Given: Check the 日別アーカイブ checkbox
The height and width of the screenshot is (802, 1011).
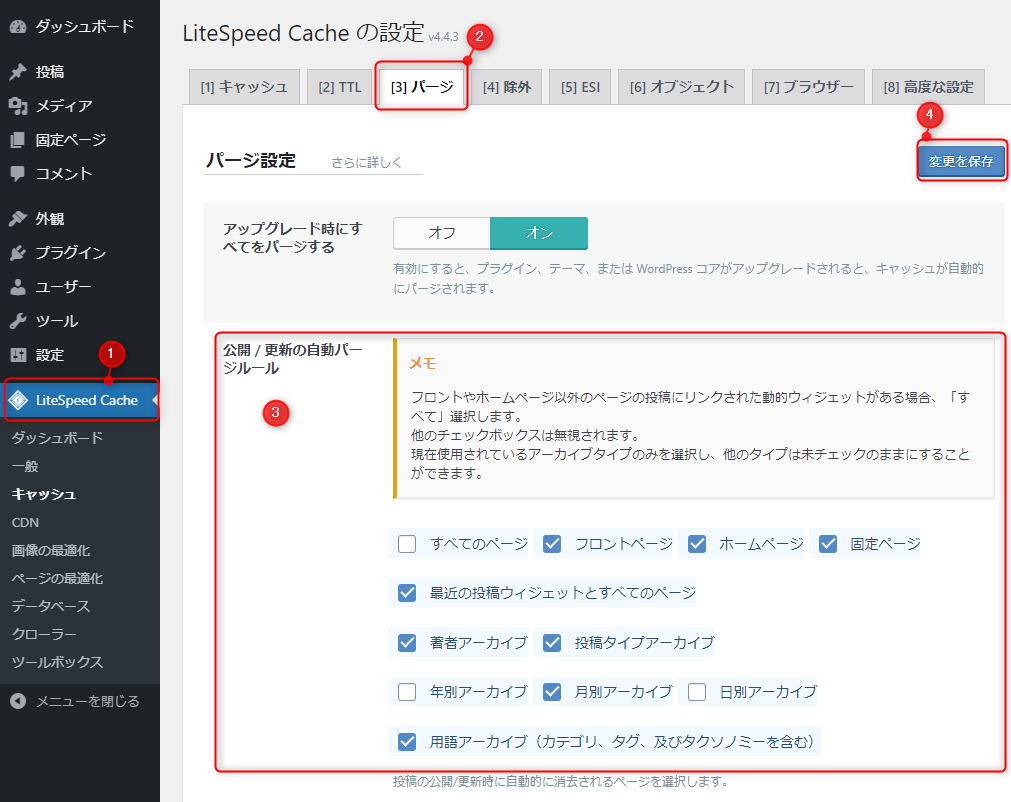Looking at the screenshot, I should 697,692.
